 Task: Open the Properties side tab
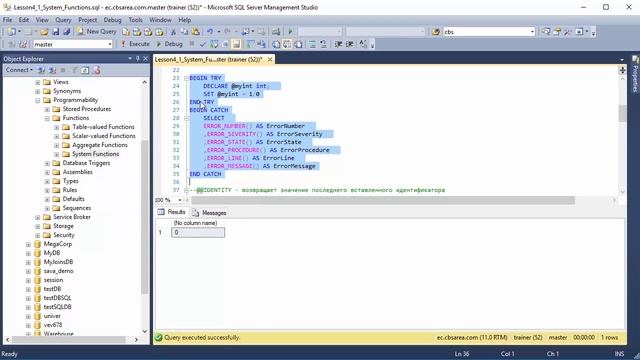point(635,74)
